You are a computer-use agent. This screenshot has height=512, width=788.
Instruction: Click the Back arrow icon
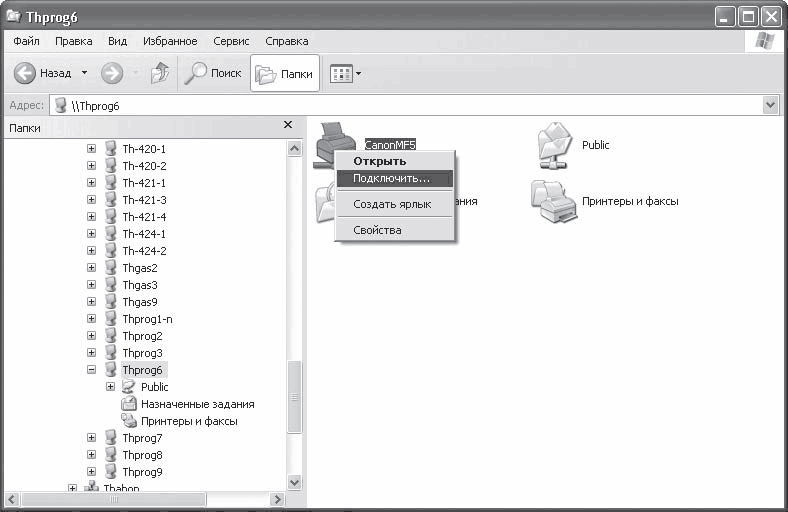point(24,73)
